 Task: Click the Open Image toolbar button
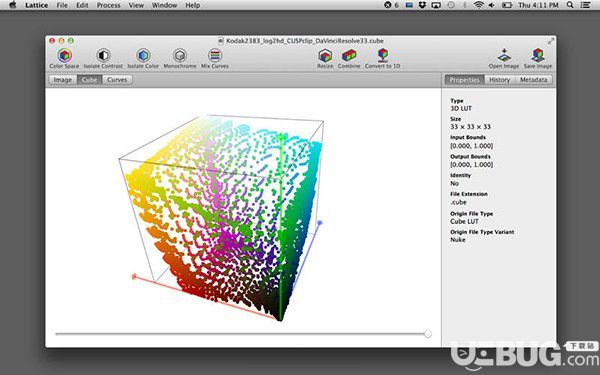(504, 55)
